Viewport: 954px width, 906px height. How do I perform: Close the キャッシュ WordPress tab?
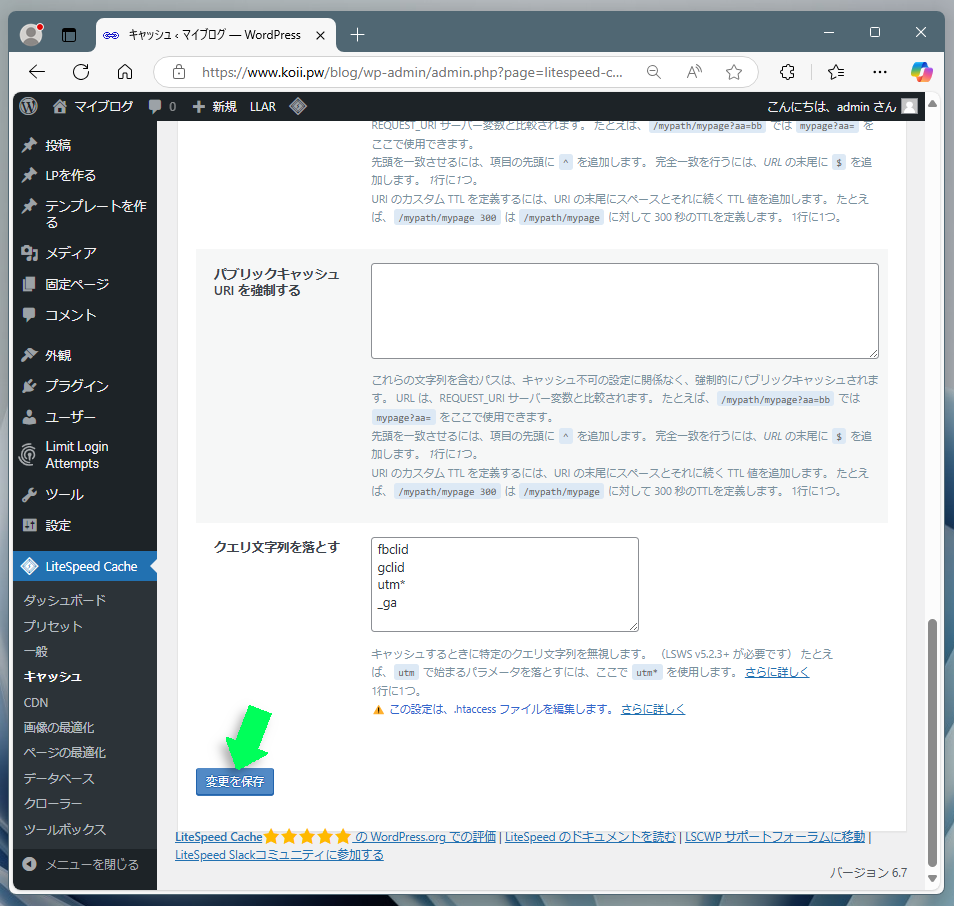pyautogui.click(x=320, y=35)
